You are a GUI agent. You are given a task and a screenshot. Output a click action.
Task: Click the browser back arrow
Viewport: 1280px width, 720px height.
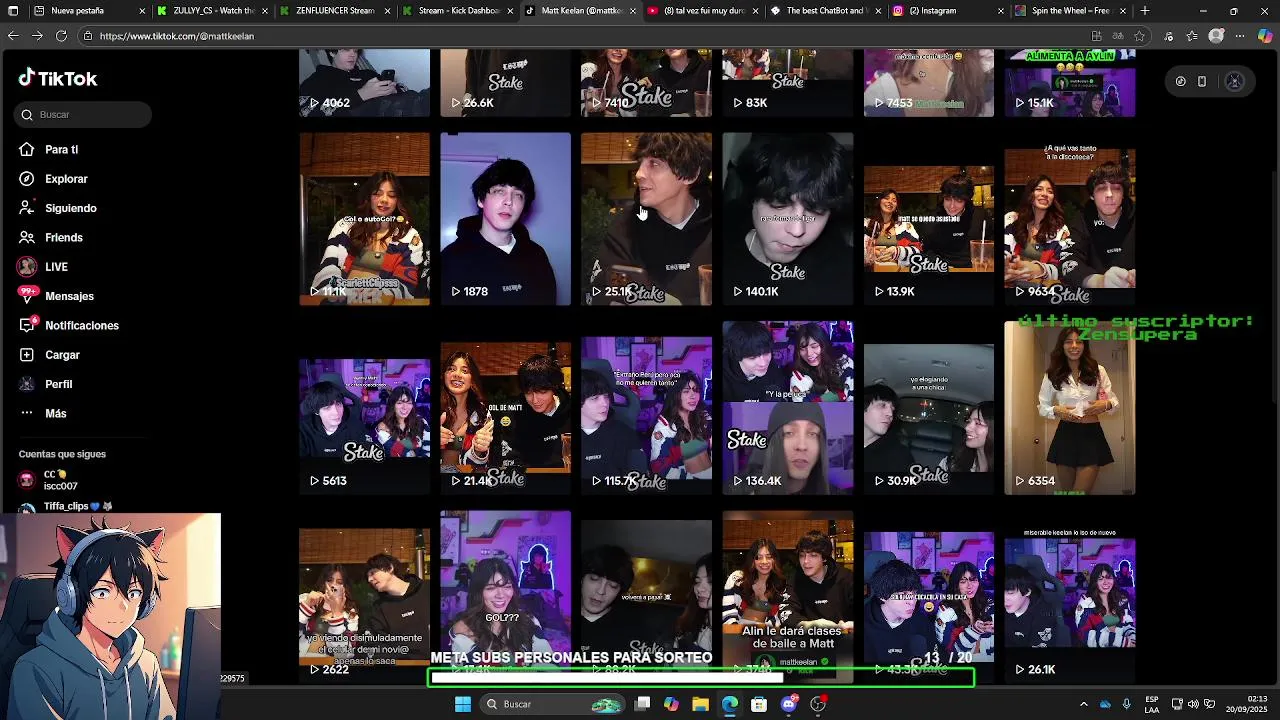13,36
